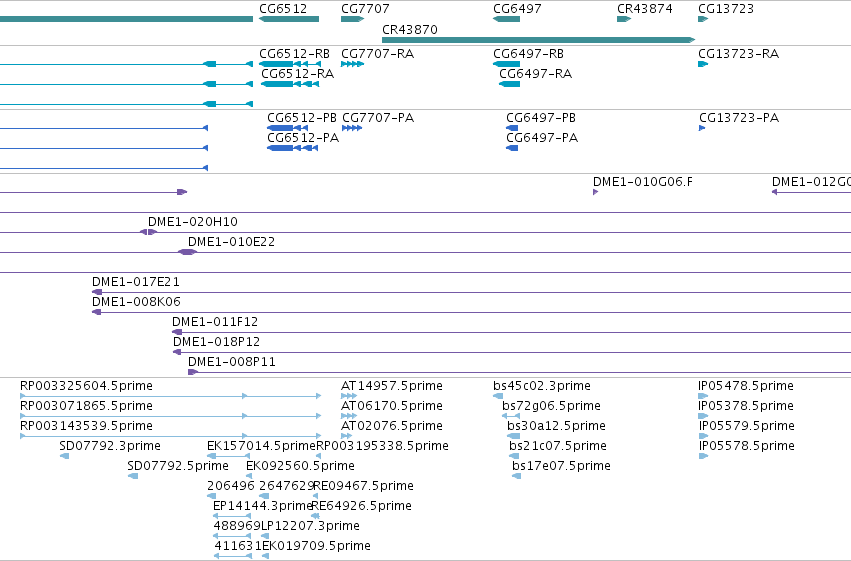Image resolution: width=851 pixels, height=561 pixels.
Task: Click the CG7707-RA transcript label
Action: pos(377,54)
